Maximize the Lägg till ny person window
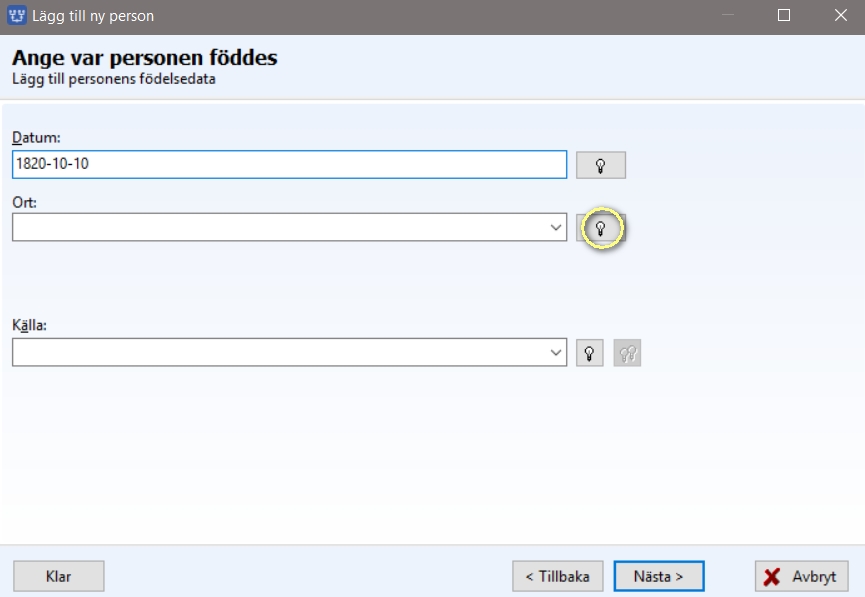Image resolution: width=865 pixels, height=597 pixels. pyautogui.click(x=783, y=15)
